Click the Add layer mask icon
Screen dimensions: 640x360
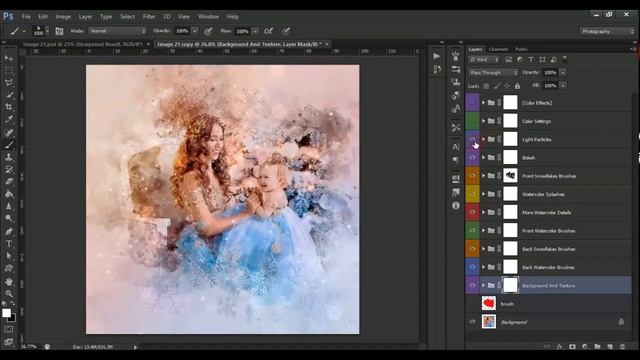point(572,347)
